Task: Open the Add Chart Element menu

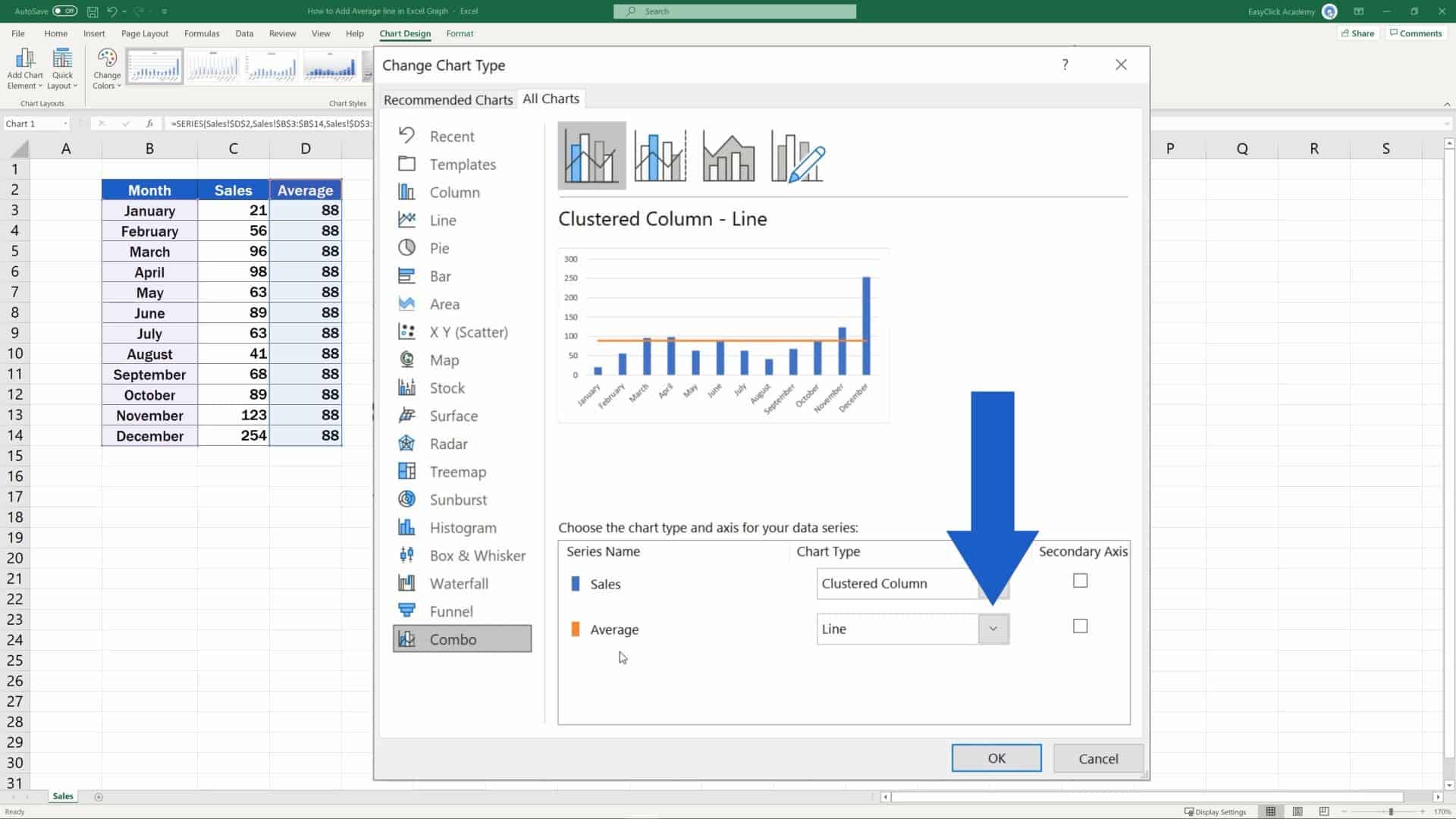Action: coord(25,68)
